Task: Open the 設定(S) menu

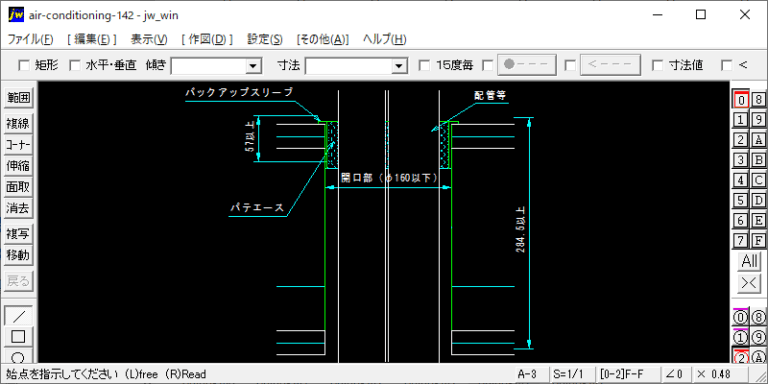Action: pos(265,39)
